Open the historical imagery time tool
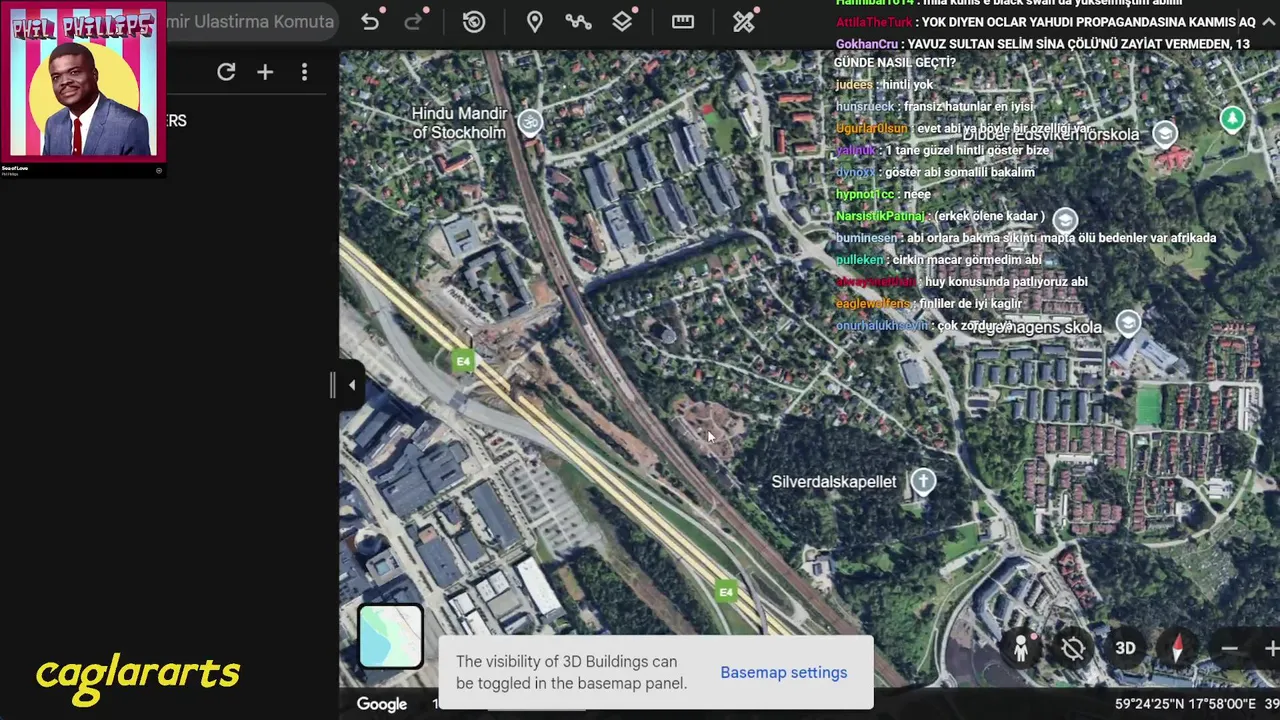Image resolution: width=1280 pixels, height=720 pixels. (474, 22)
